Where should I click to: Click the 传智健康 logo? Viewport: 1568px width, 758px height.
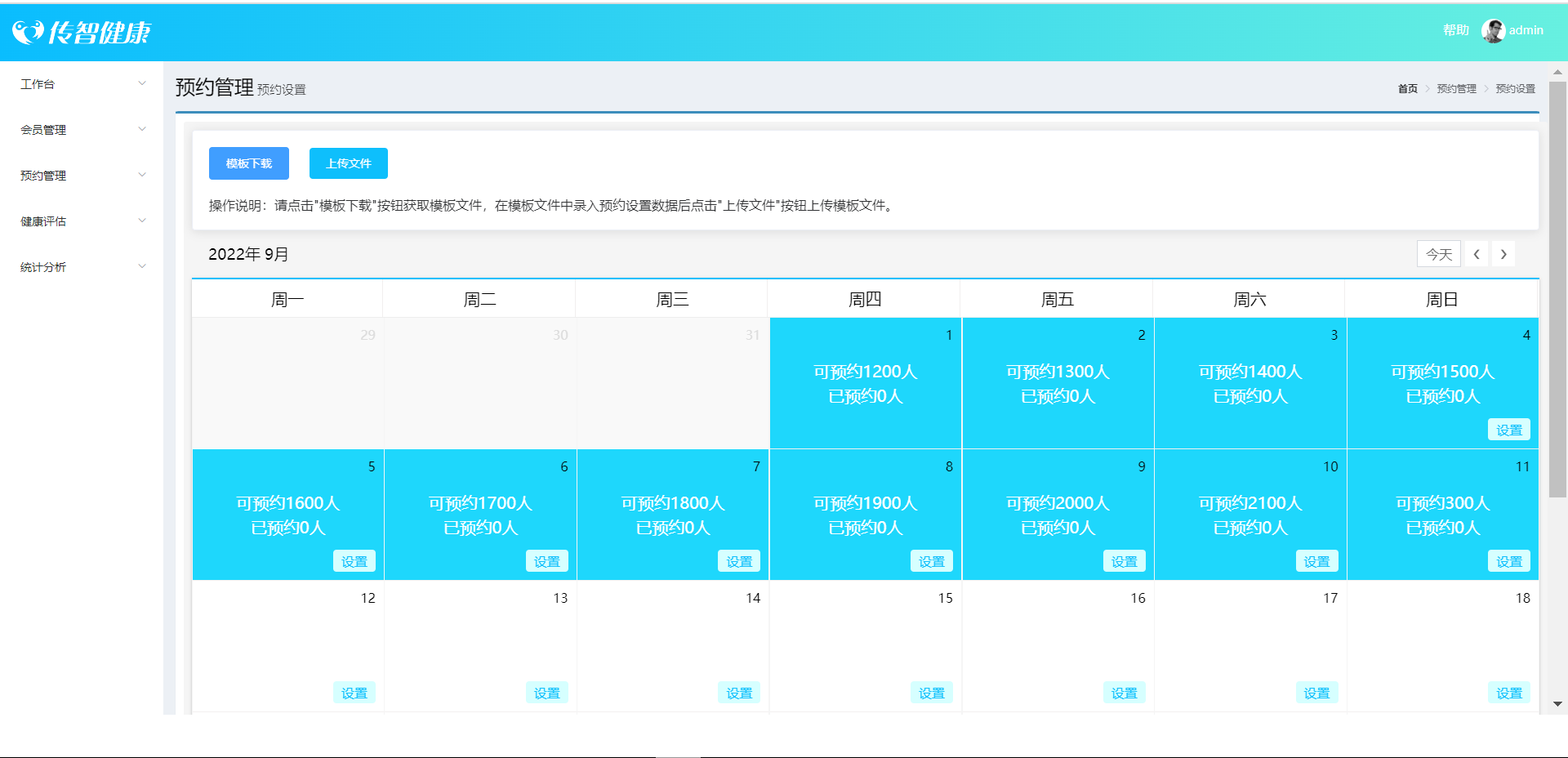(82, 32)
